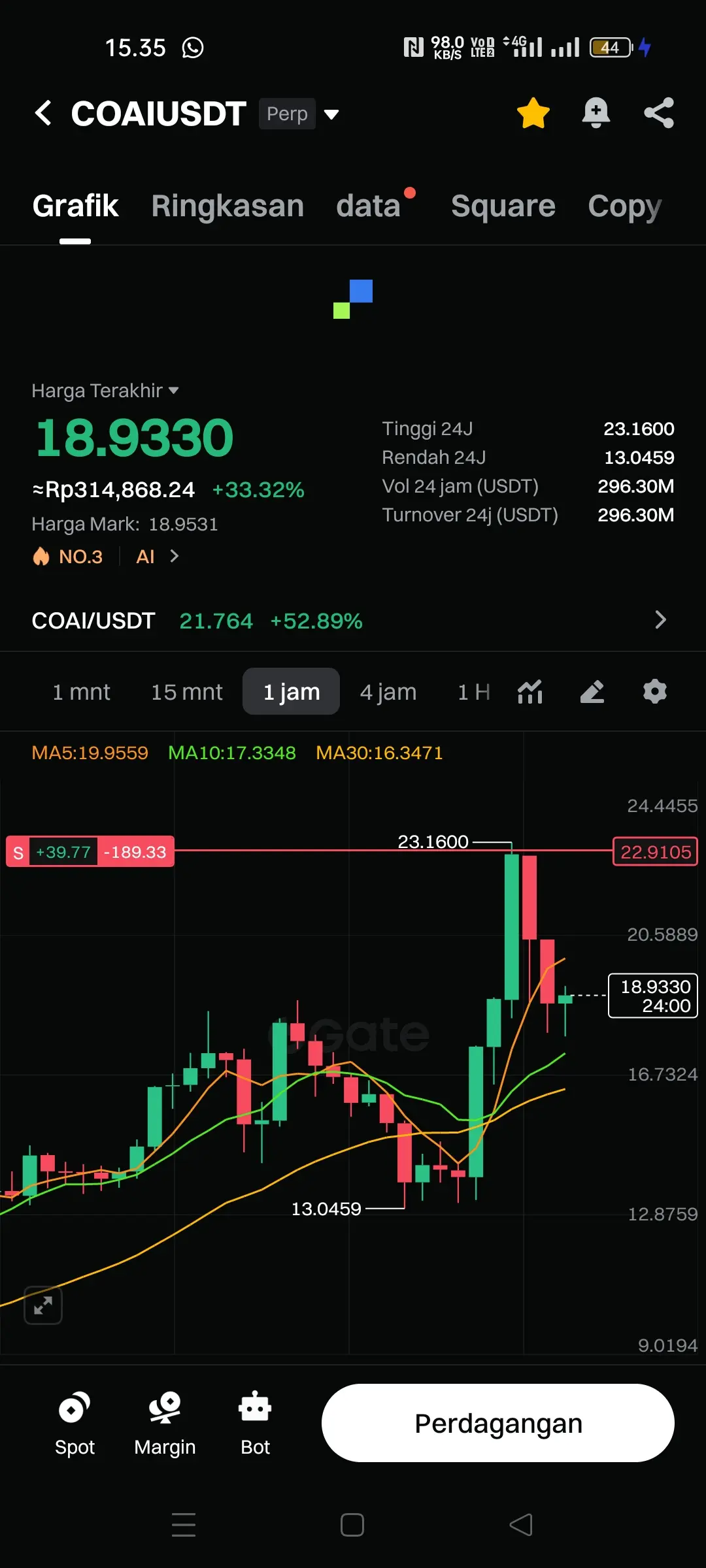Tap the Tinggi 24J value 23.1600
The width and height of the screenshot is (706, 1568).
pyautogui.click(x=639, y=429)
